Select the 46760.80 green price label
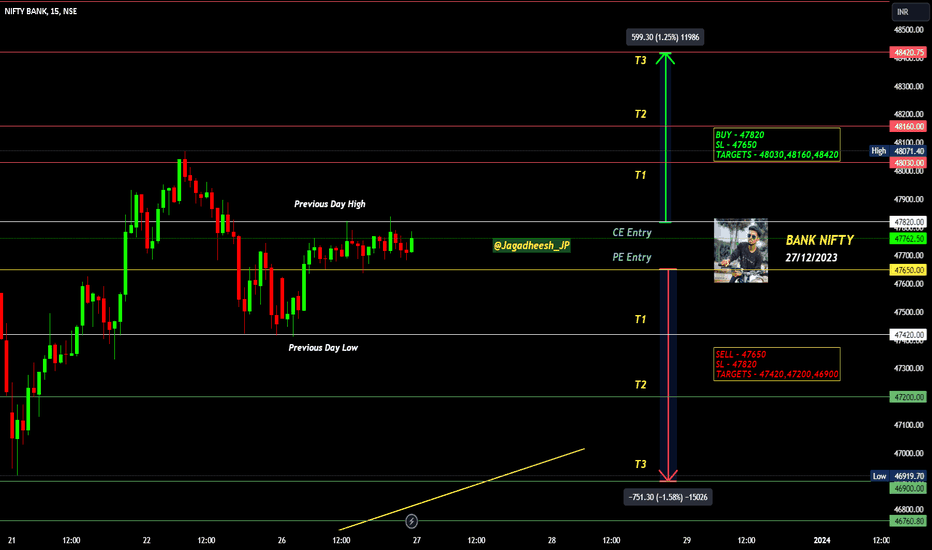Image resolution: width=932 pixels, height=550 pixels. pyautogui.click(x=908, y=521)
